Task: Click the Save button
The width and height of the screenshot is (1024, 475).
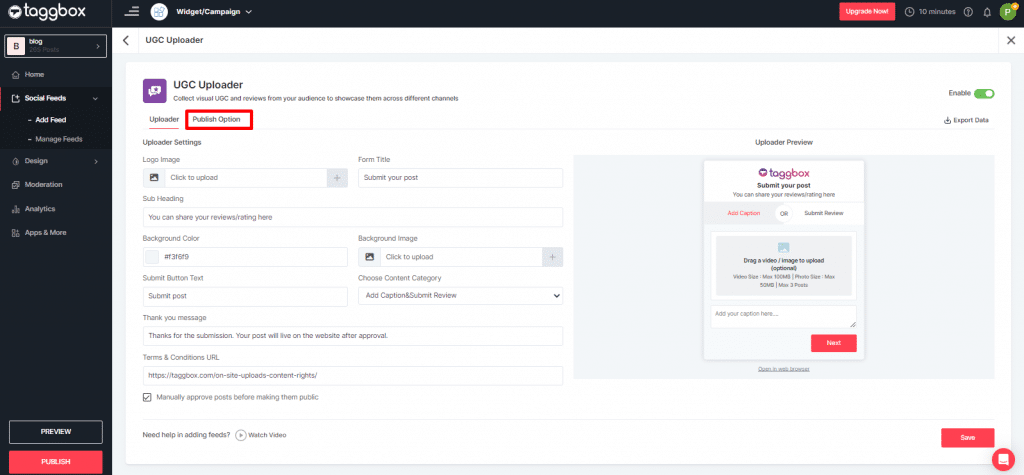Action: [x=967, y=437]
